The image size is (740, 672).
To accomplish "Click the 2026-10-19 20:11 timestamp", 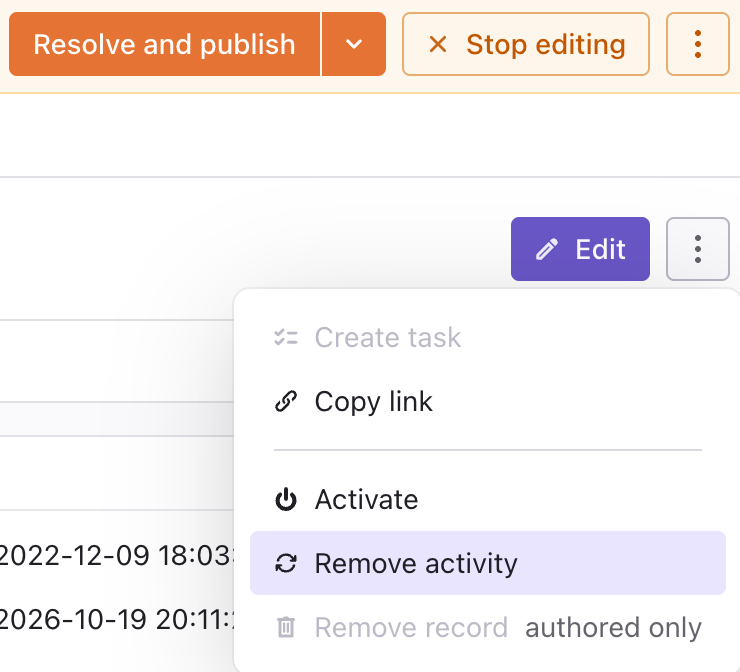I will tap(116, 619).
